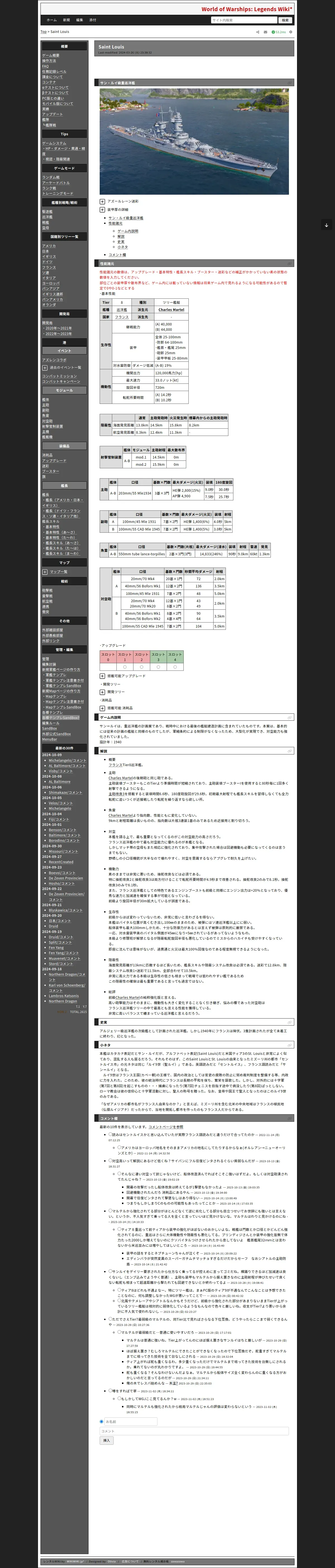Image resolution: width=335 pixels, height=1568 pixels.
Task: Open Michelangelo/コメント in recent updates
Action: (68, 760)
